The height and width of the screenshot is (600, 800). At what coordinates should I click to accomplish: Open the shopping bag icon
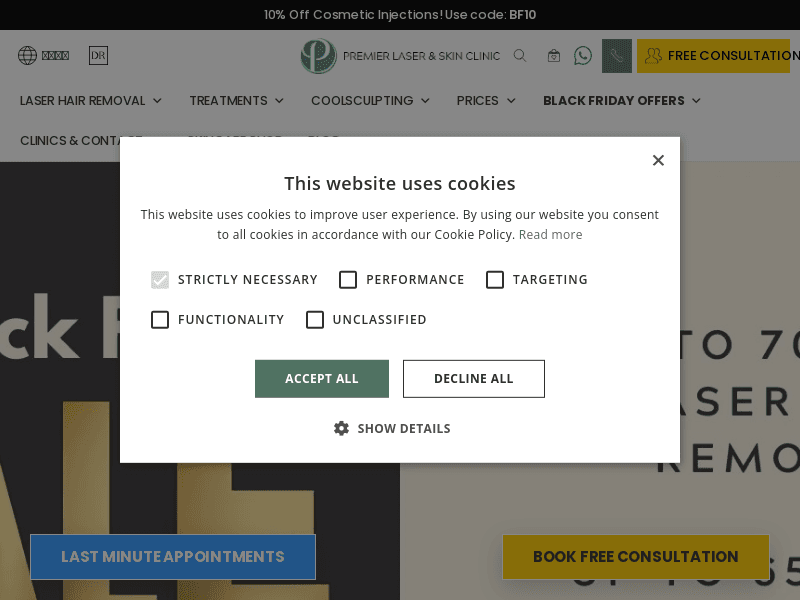tap(554, 56)
